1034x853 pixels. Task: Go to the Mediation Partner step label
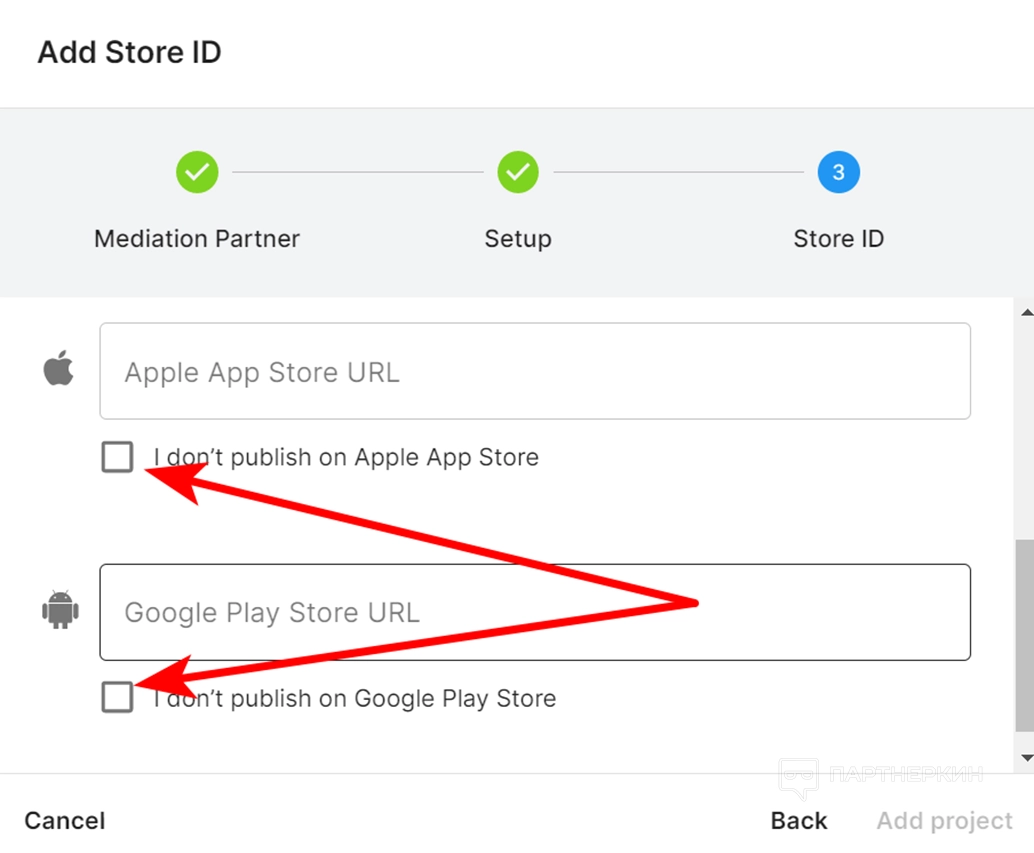click(197, 239)
